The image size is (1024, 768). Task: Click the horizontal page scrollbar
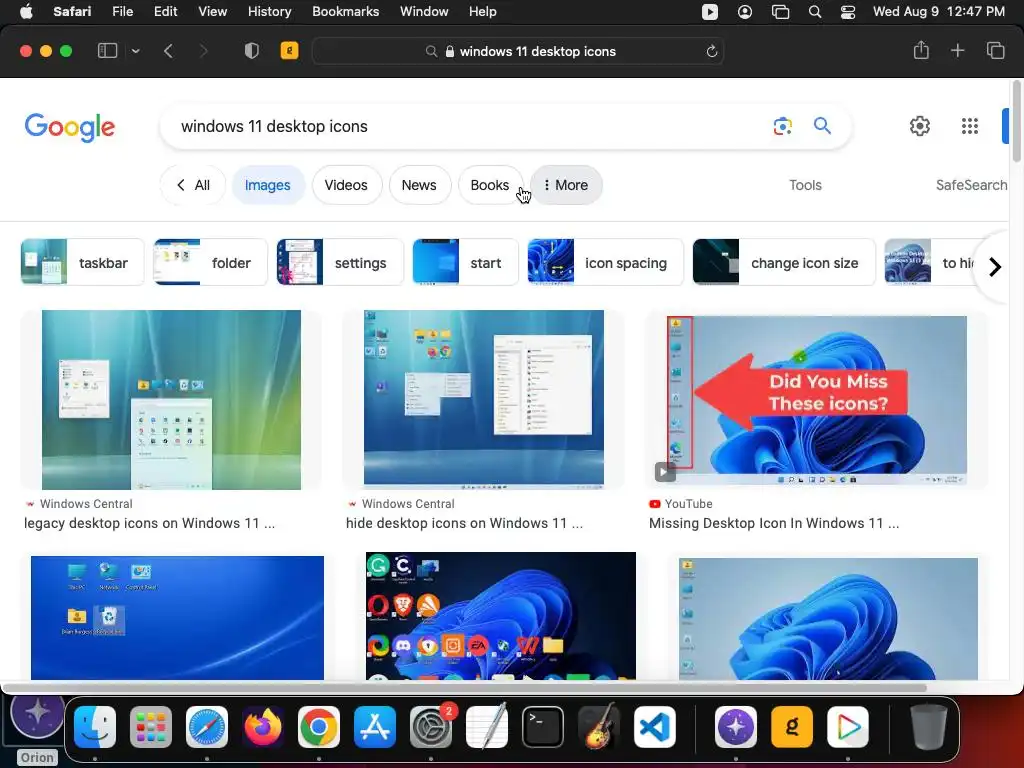tap(465, 688)
